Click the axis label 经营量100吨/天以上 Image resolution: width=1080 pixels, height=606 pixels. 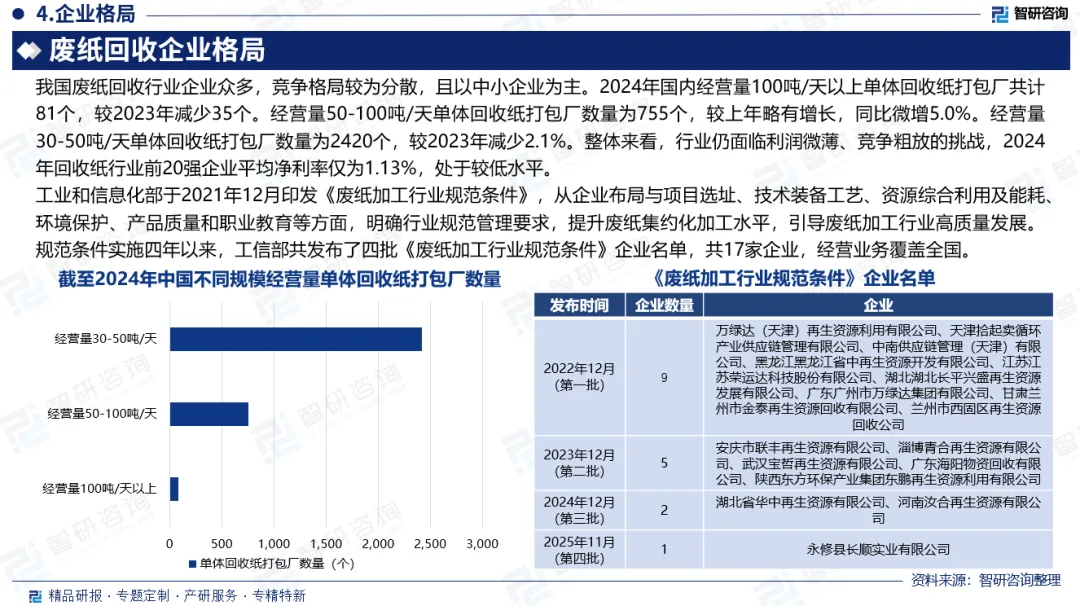tap(99, 489)
